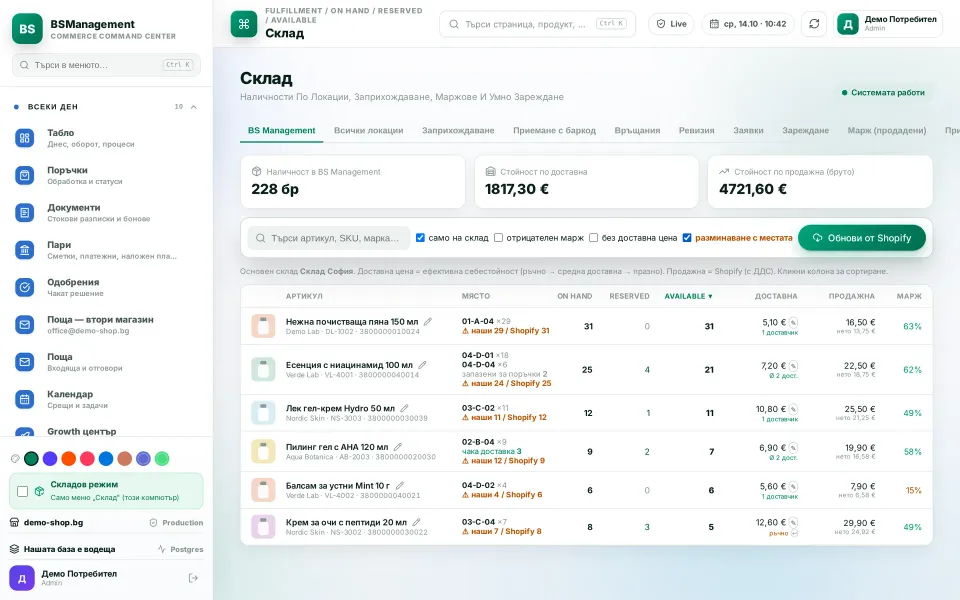Edit name of Нежна почистваща пяна 150 мл
Image resolution: width=960 pixels, height=600 pixels.
coord(428,321)
